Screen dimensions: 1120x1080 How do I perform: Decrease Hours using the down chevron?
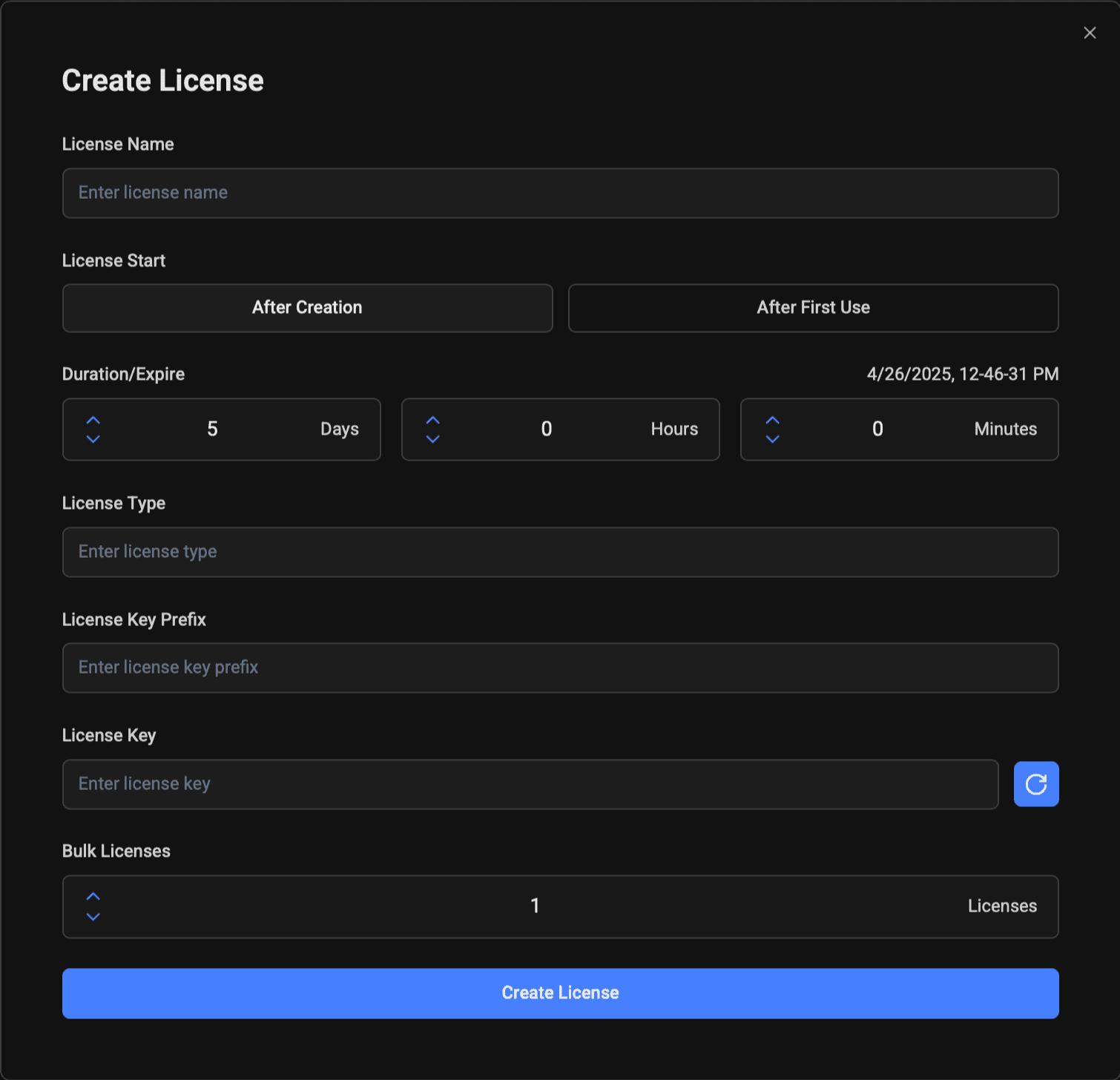pos(432,438)
